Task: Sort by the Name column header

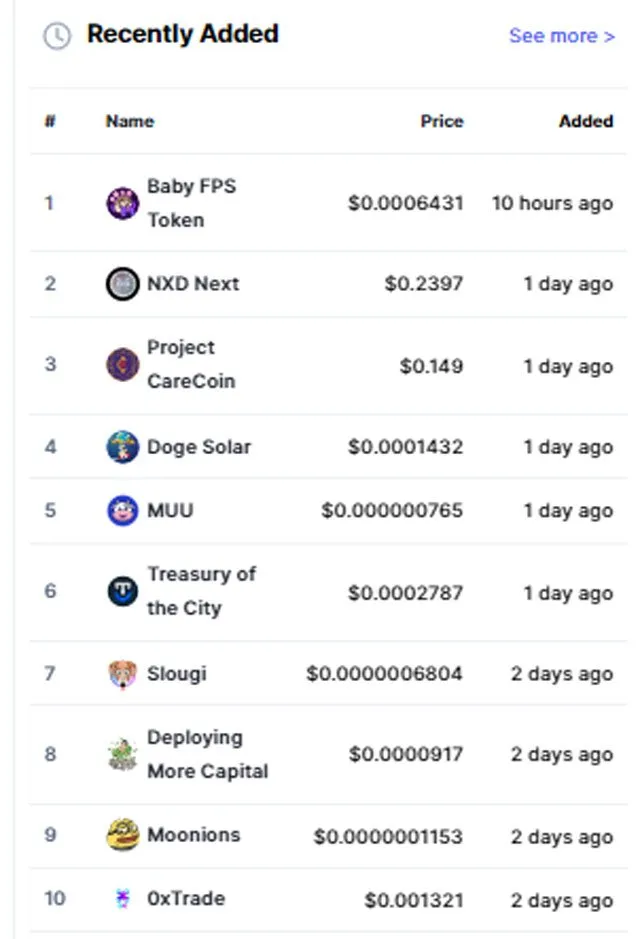Action: 130,121
